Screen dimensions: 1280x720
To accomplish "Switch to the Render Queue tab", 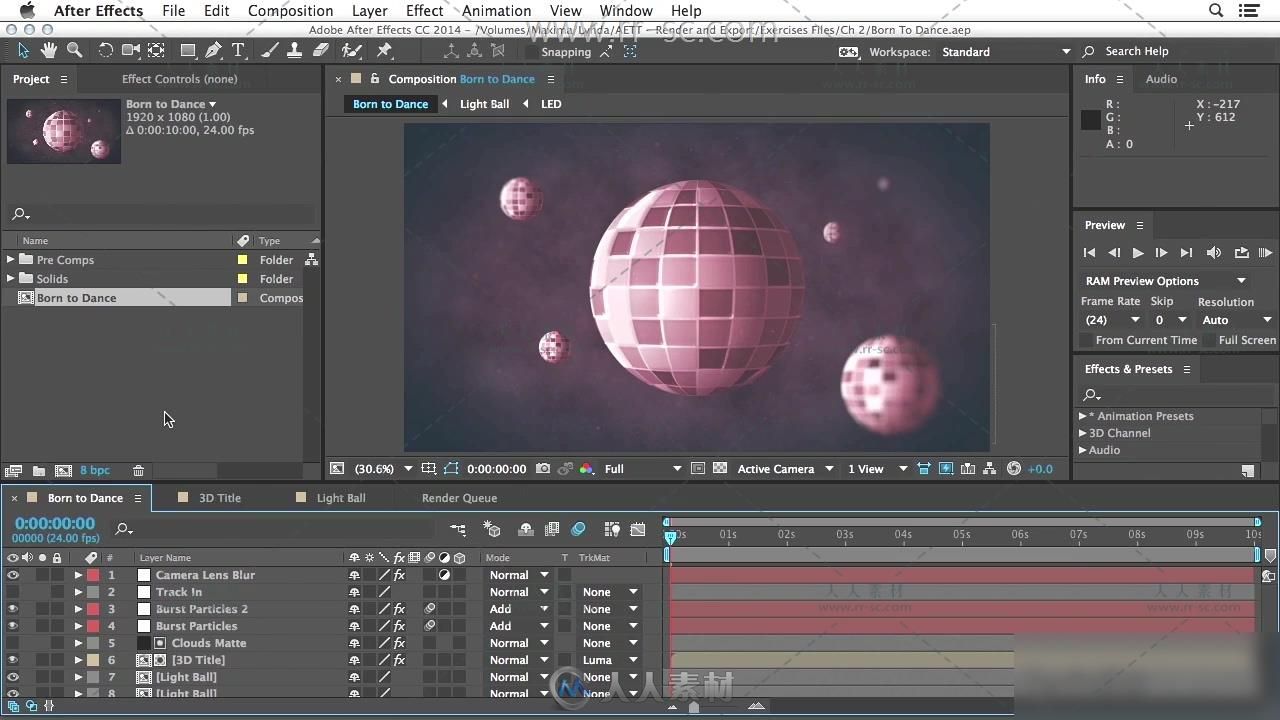I will pyautogui.click(x=459, y=497).
